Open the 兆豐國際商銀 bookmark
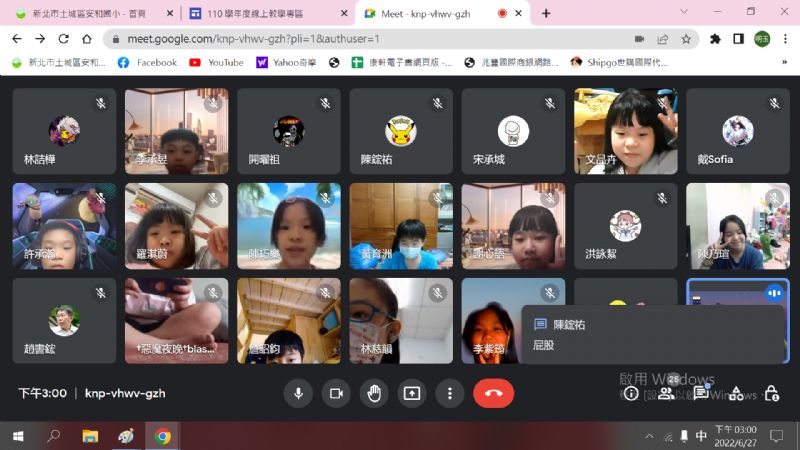The image size is (800, 450). (511, 62)
